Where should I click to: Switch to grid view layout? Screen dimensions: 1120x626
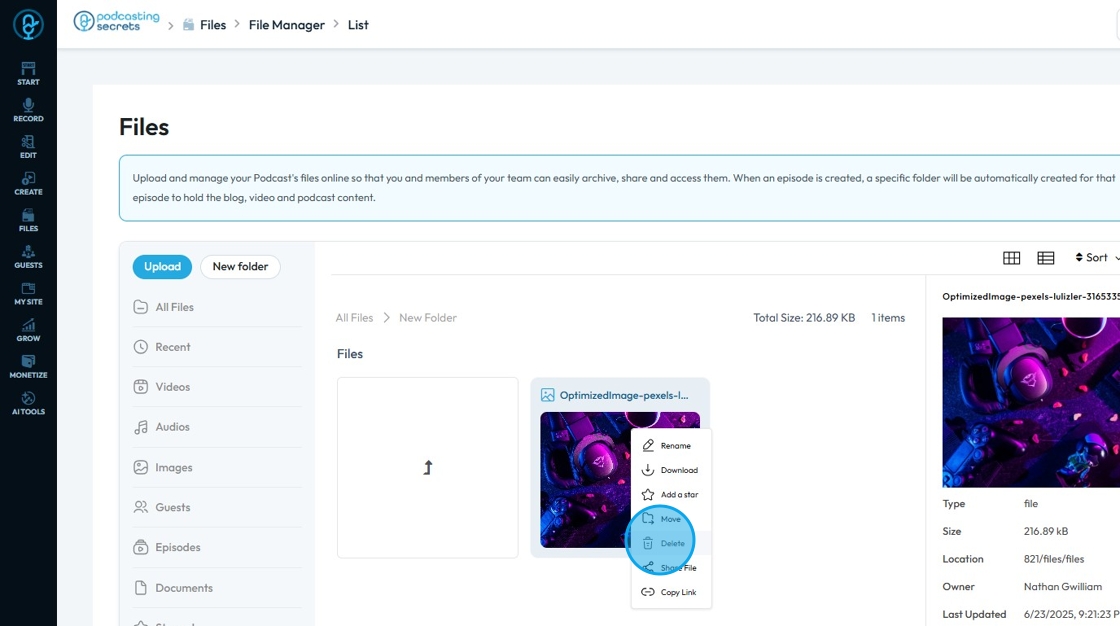coord(1011,258)
